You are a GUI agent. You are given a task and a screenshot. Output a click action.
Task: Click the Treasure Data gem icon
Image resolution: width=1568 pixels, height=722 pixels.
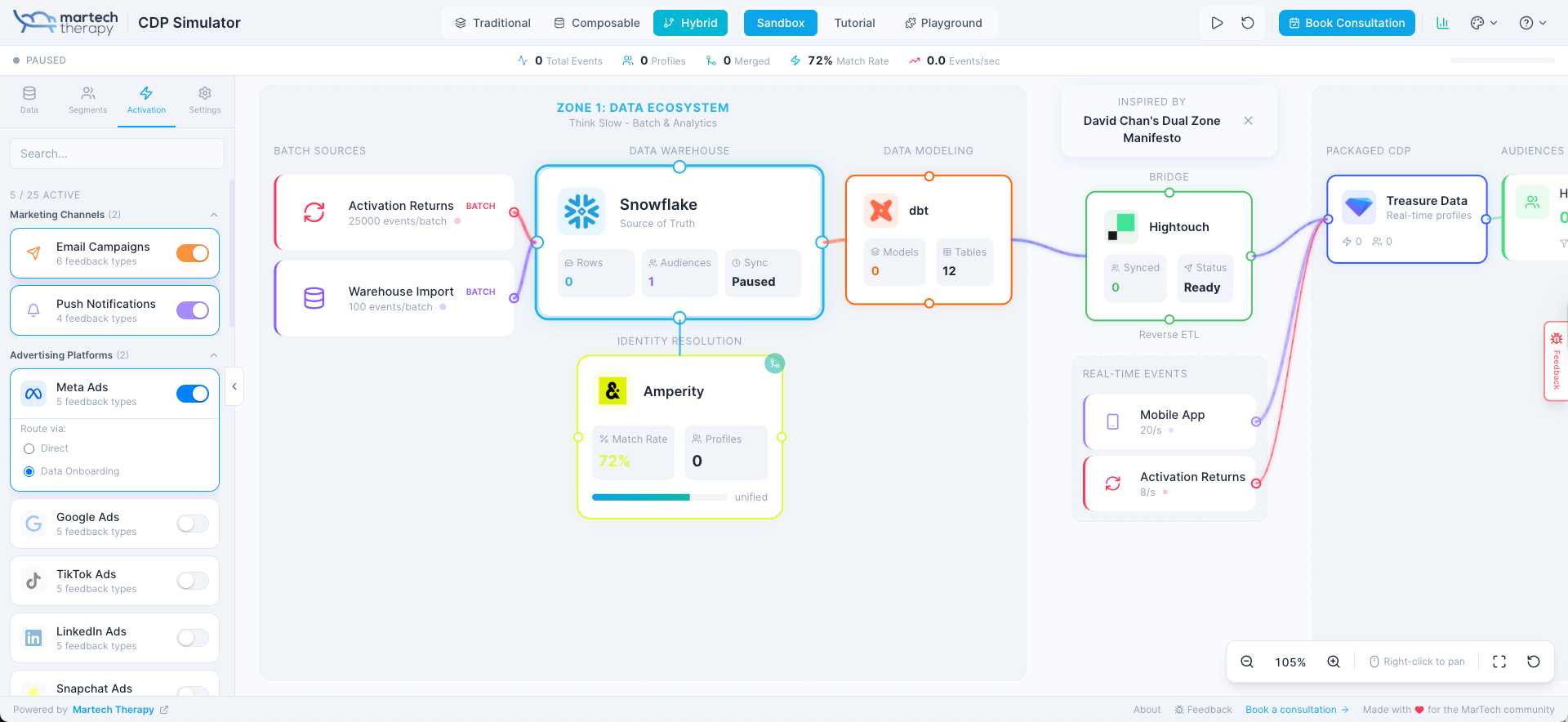coord(1359,207)
